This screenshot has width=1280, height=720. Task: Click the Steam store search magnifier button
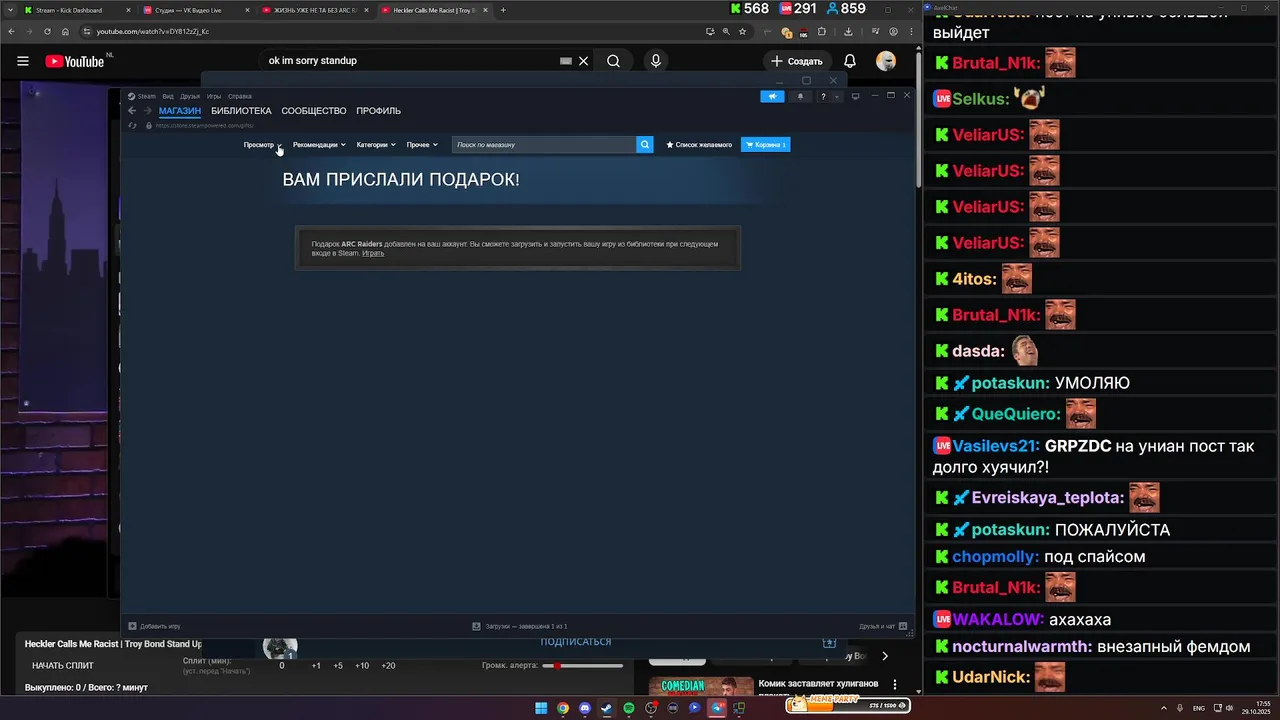pyautogui.click(x=645, y=145)
